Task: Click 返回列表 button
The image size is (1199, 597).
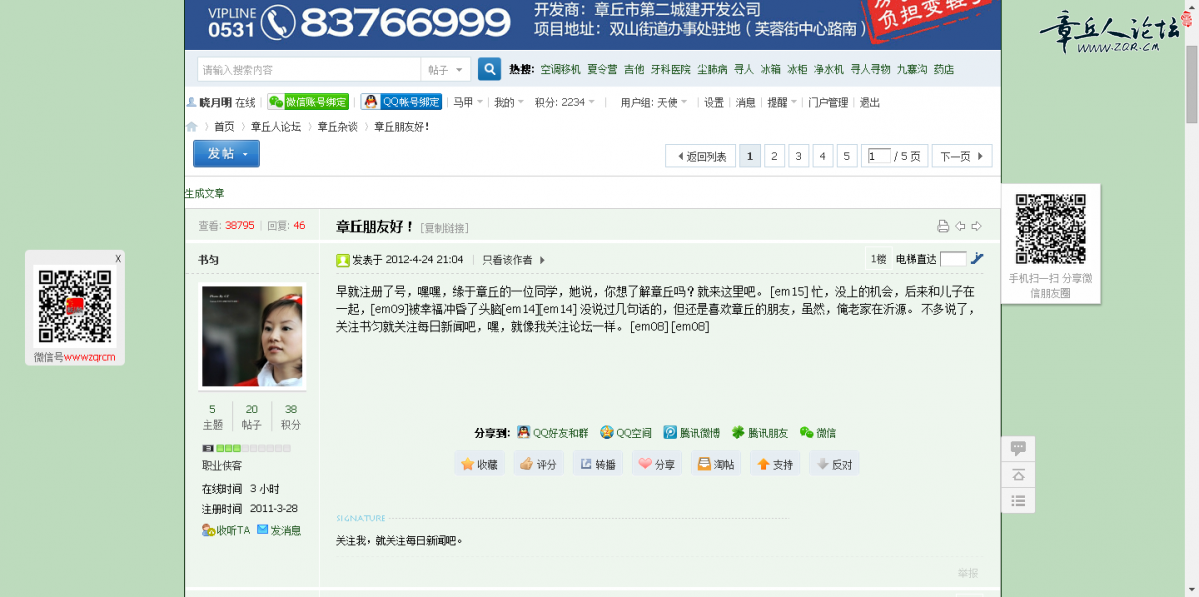Action: (700, 156)
